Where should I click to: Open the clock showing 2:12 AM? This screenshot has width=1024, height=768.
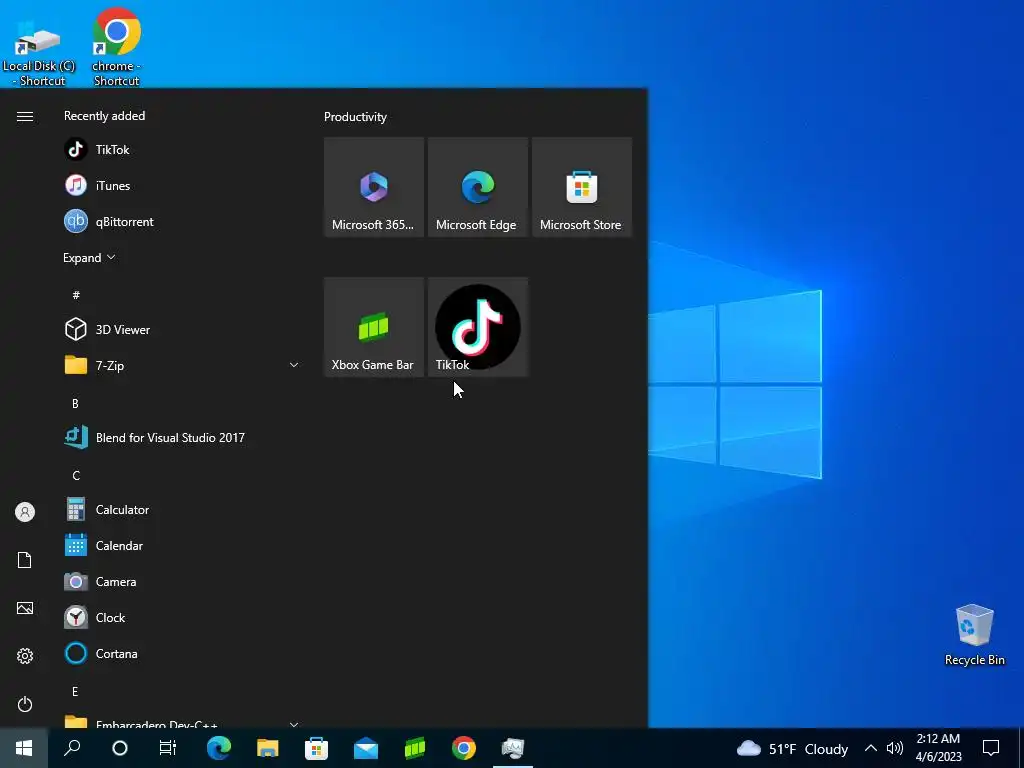pyautogui.click(x=938, y=748)
